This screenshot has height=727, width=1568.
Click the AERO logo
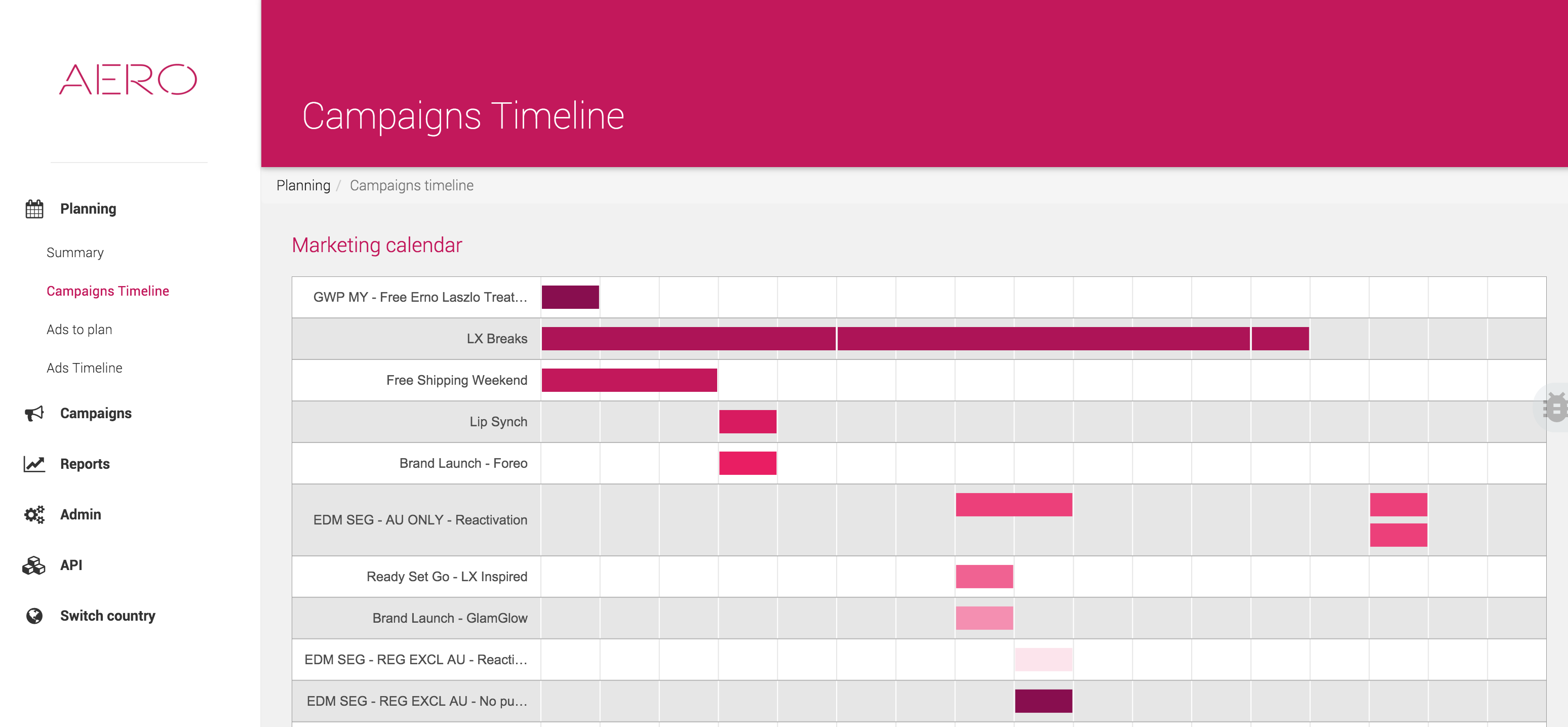[129, 79]
